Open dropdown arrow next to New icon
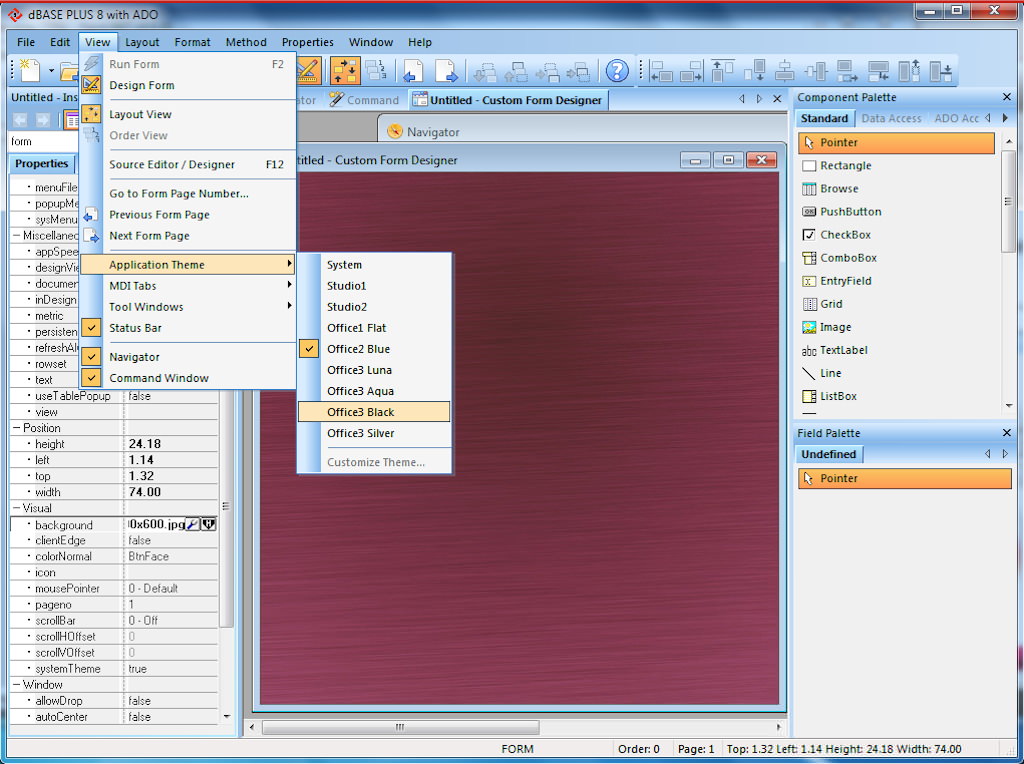The image size is (1024, 764). point(51,71)
